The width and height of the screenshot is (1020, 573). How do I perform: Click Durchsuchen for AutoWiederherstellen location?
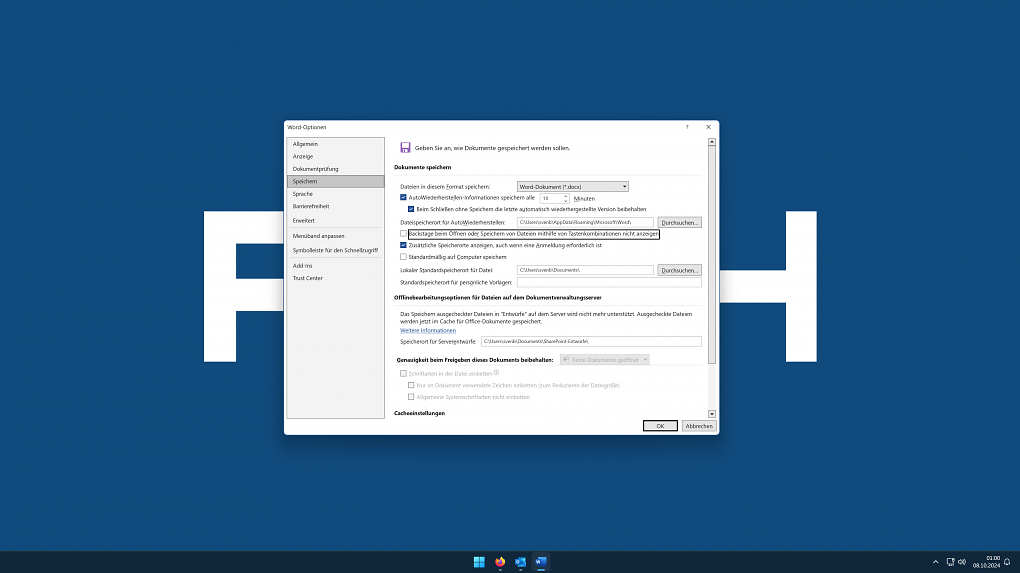(x=679, y=222)
